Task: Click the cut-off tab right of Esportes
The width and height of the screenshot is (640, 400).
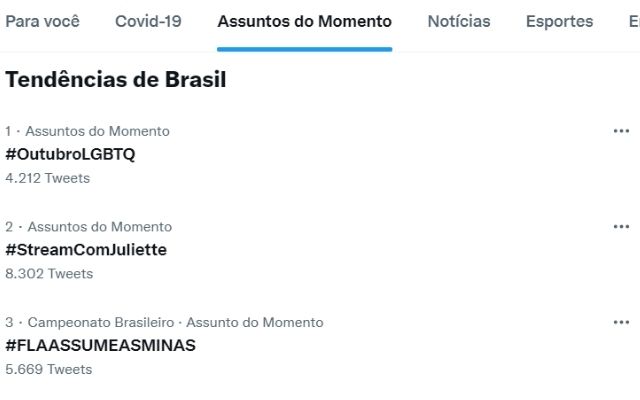Action: 633,21
